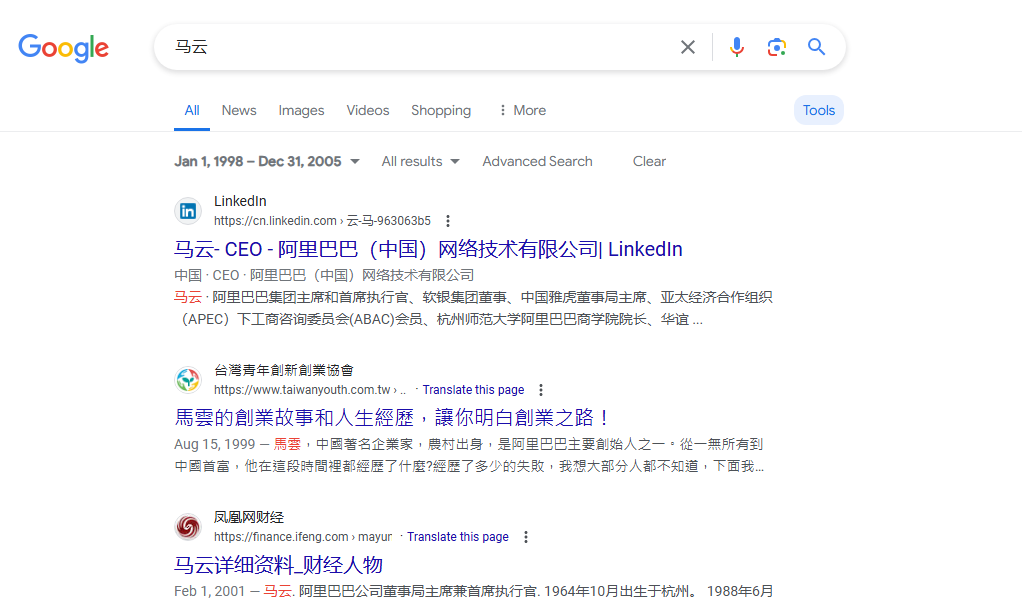Expand the More tabs menu
Image resolution: width=1022 pixels, height=600 pixels.
pyautogui.click(x=522, y=111)
